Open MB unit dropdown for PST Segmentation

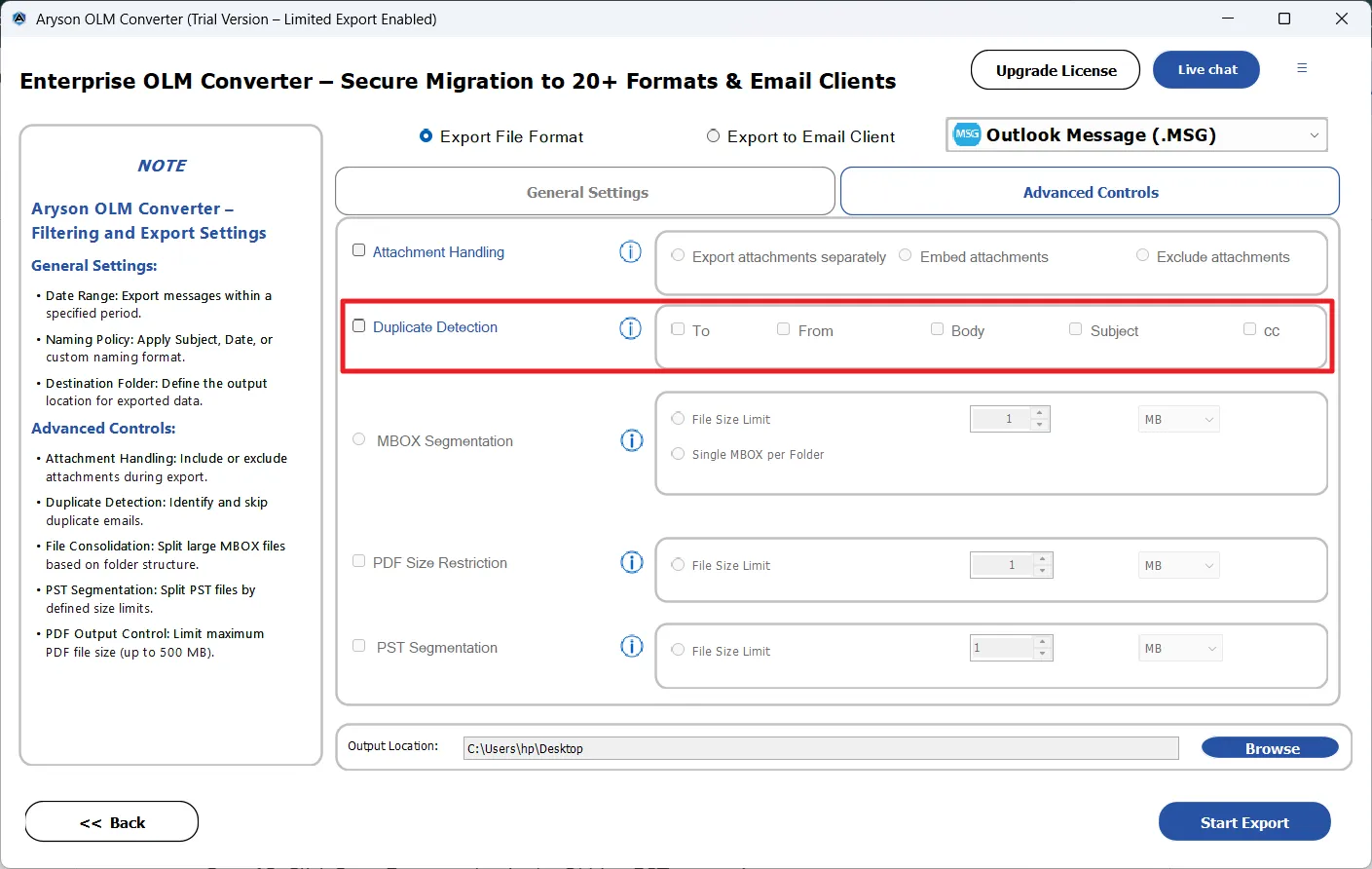[1180, 649]
